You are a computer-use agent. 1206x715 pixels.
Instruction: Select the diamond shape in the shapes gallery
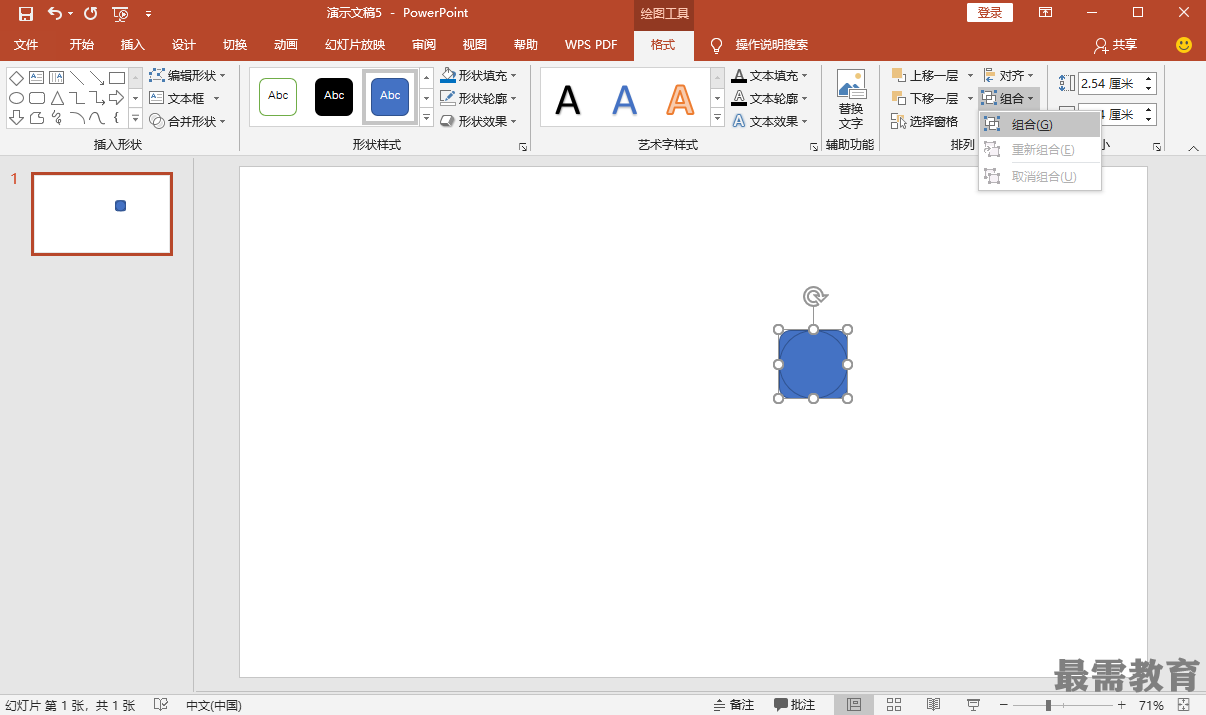pos(16,77)
